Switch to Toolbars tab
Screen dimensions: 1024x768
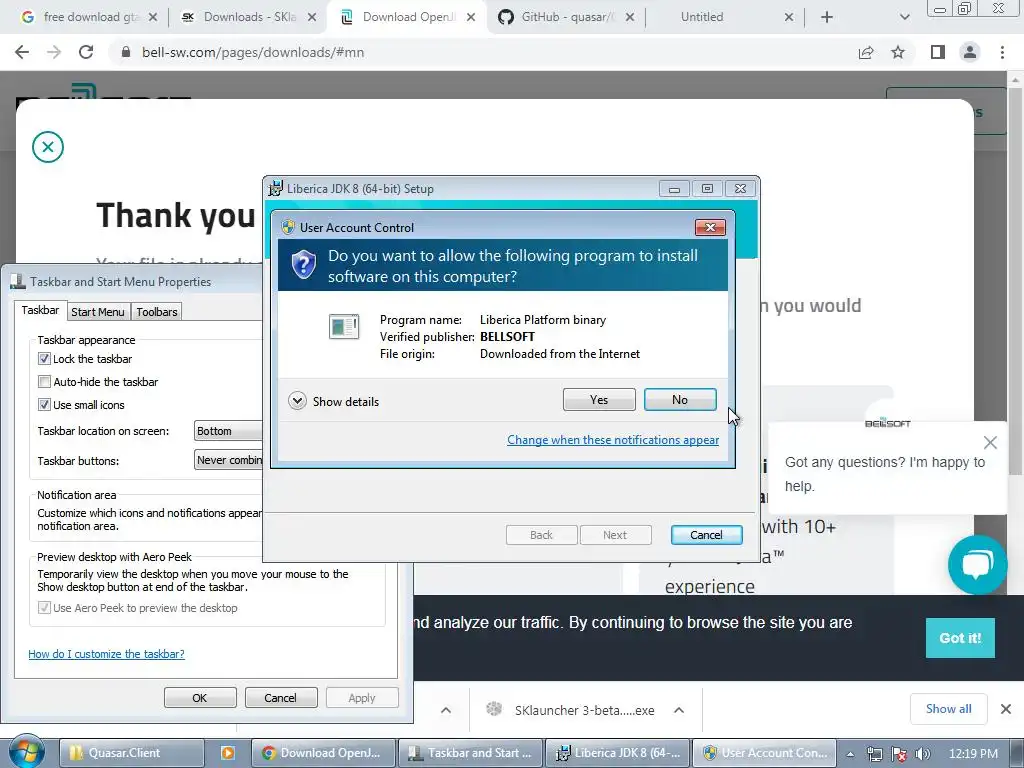(157, 312)
